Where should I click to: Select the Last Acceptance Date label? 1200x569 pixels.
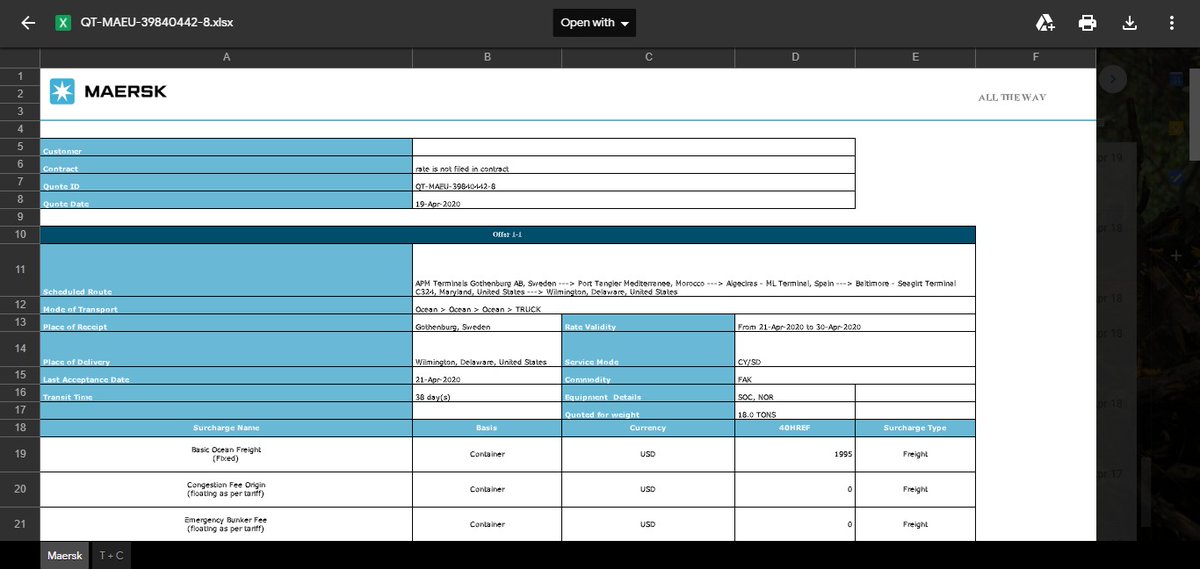click(226, 376)
